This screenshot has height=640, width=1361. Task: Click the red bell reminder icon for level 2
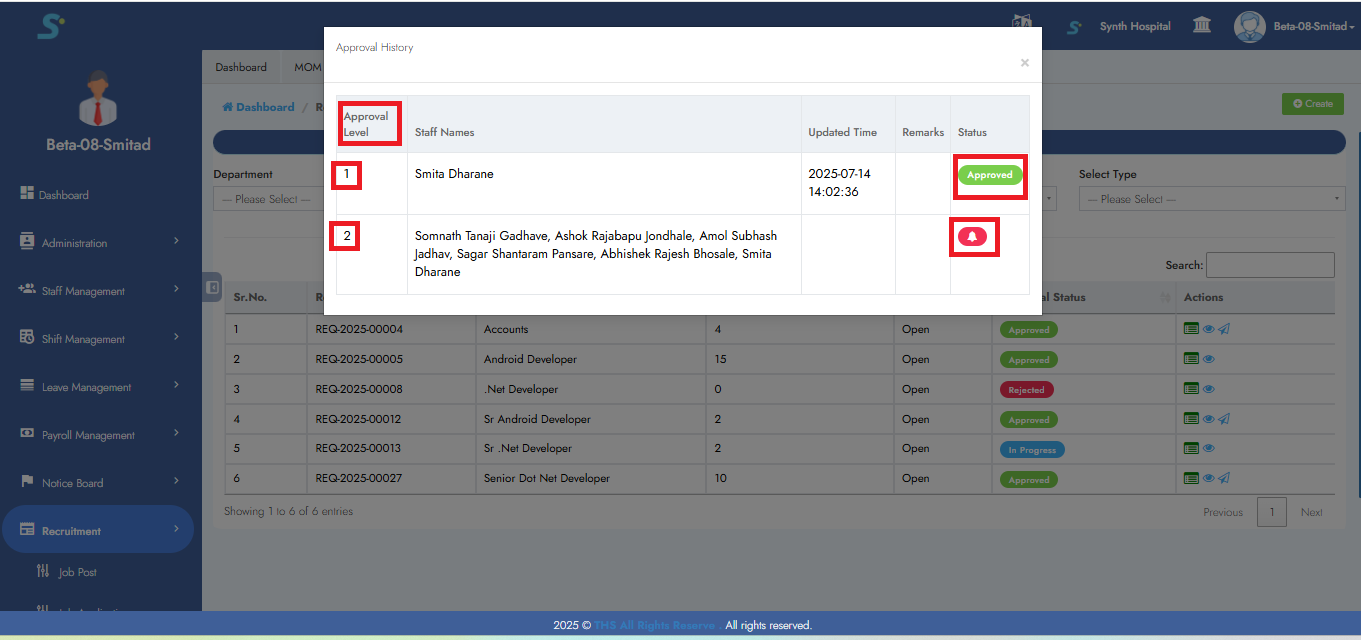pos(972,237)
